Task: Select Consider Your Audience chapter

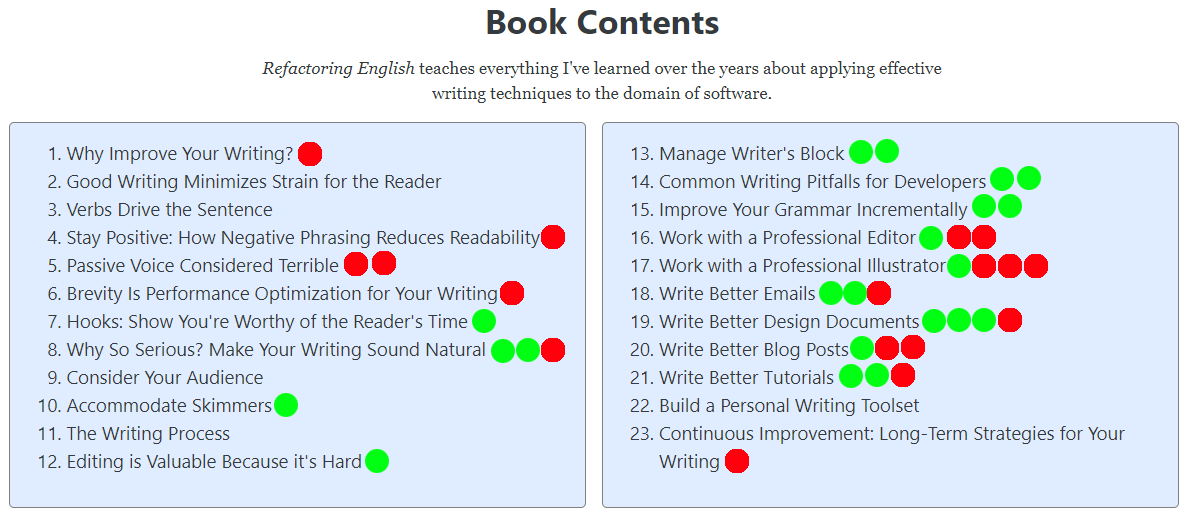Action: pos(164,378)
